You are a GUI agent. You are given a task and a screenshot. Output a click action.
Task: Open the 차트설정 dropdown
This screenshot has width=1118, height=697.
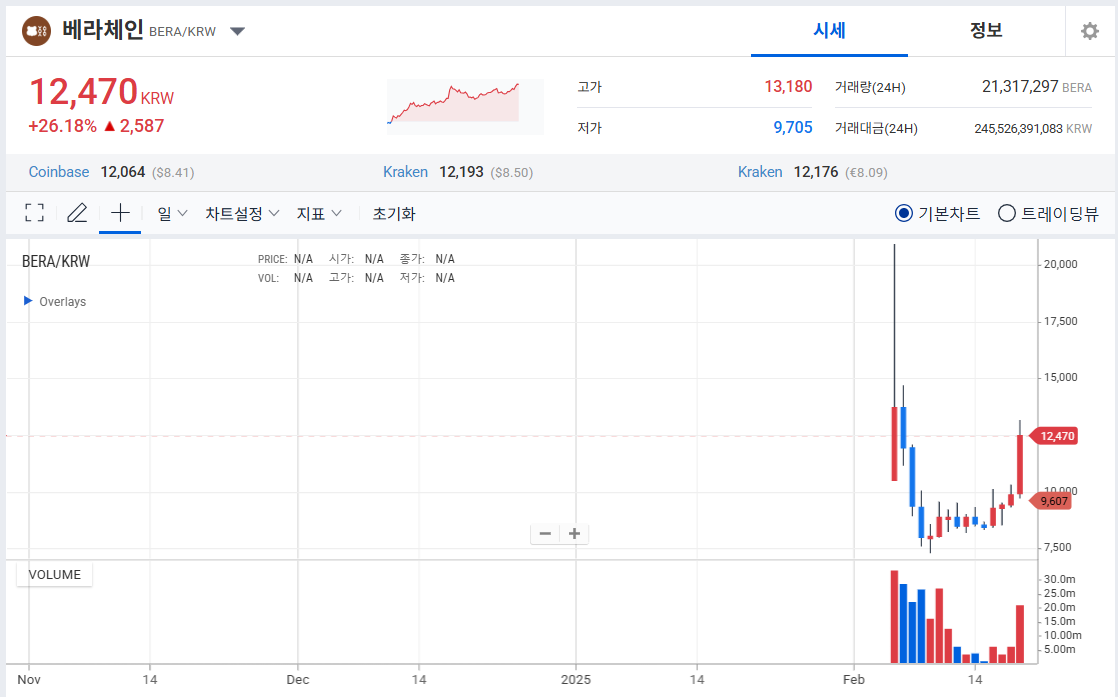pos(242,213)
